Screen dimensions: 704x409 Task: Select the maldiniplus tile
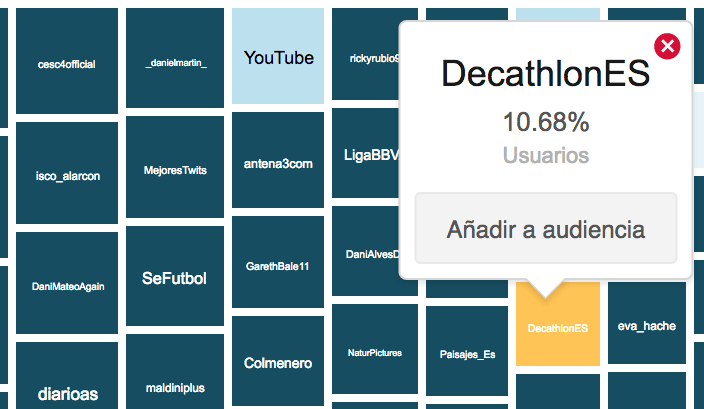(x=175, y=371)
